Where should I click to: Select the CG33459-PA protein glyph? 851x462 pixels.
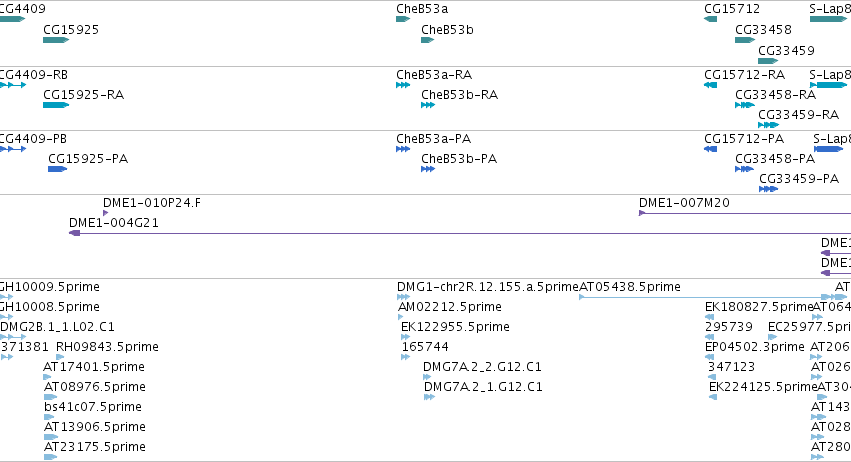pos(769,189)
